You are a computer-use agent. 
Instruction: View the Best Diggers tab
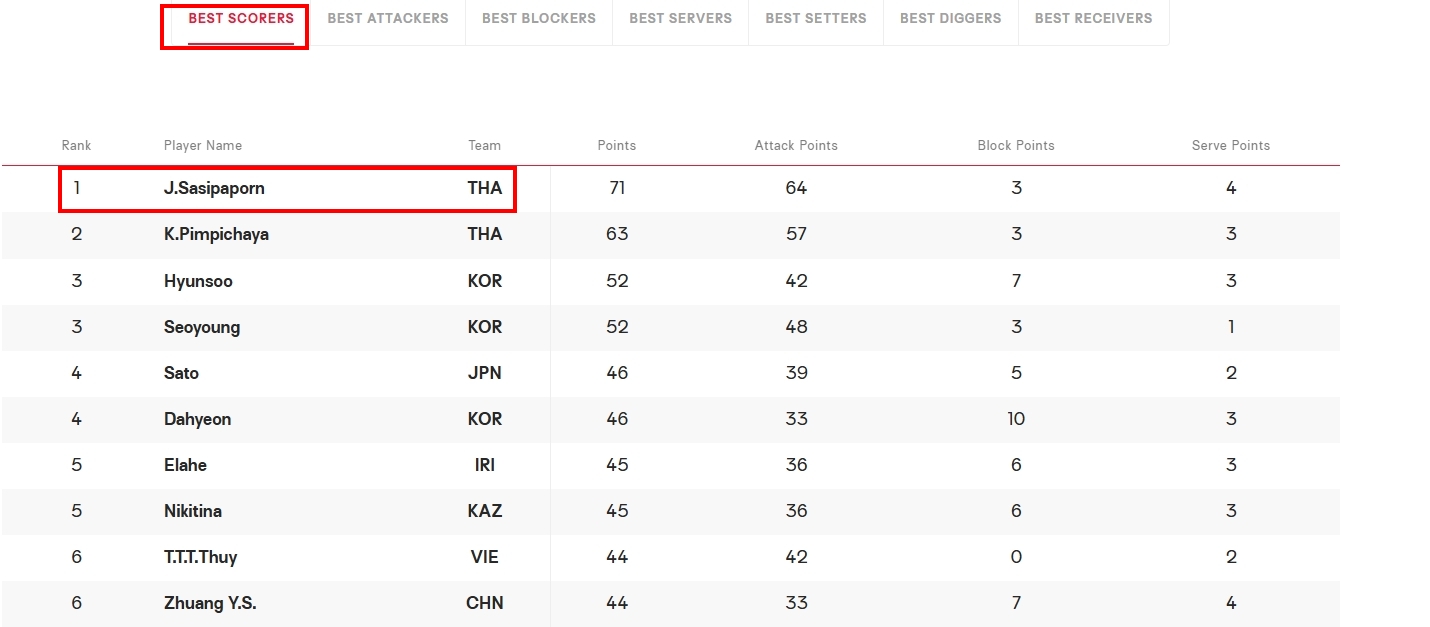[x=951, y=19]
